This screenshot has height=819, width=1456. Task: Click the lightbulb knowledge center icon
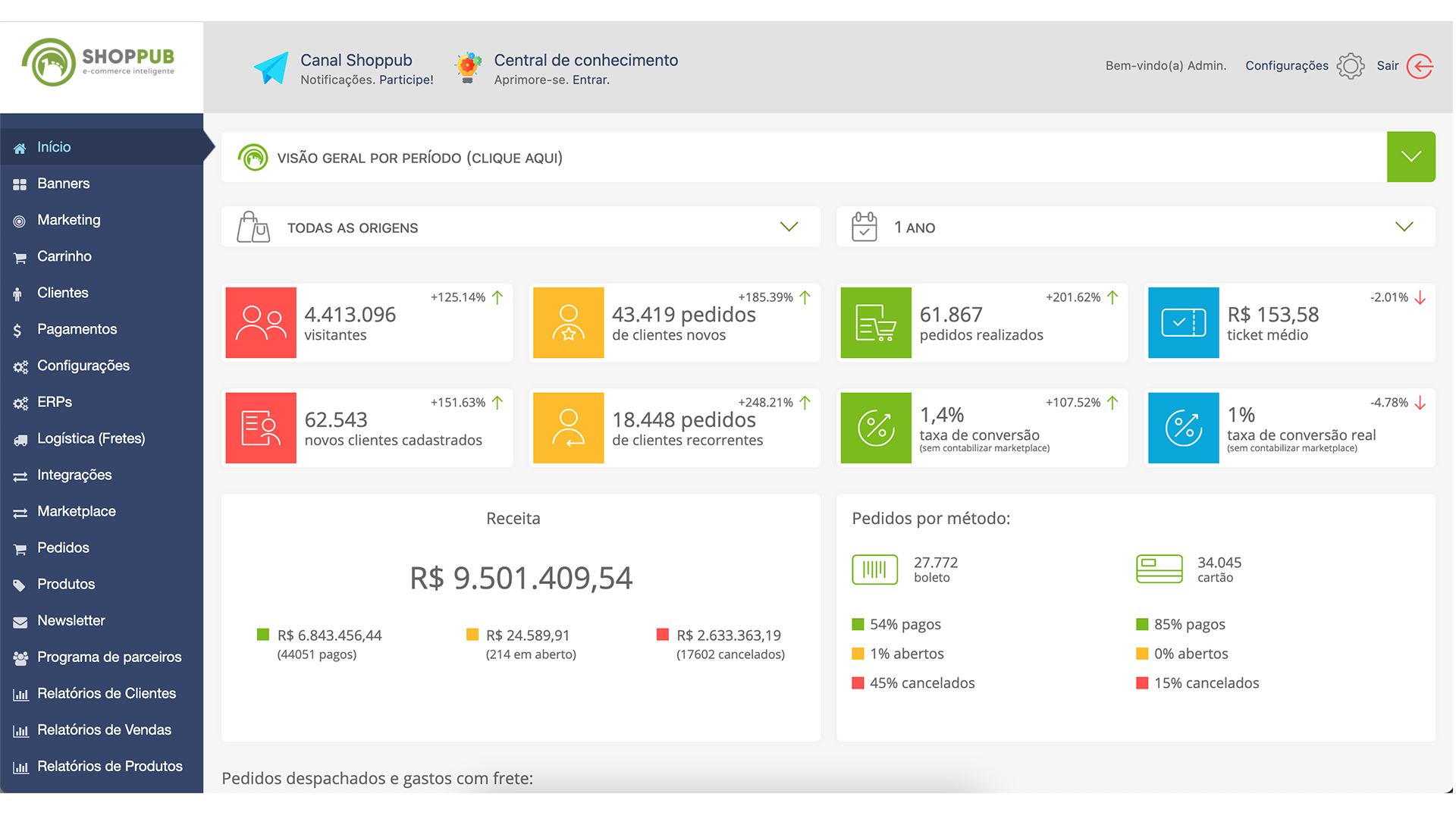point(468,67)
